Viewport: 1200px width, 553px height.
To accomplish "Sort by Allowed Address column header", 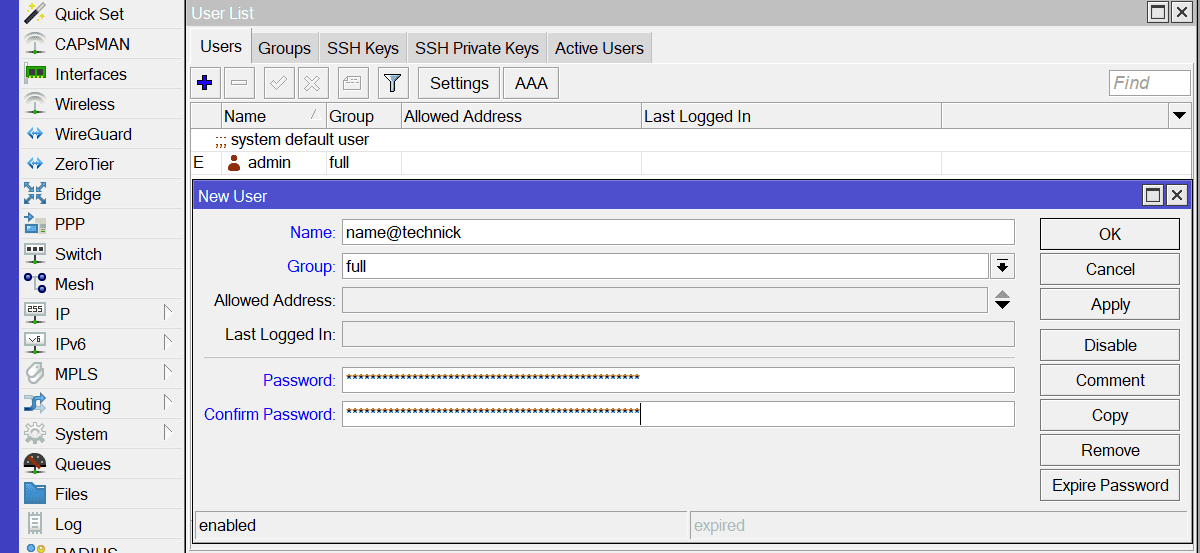I will (521, 116).
